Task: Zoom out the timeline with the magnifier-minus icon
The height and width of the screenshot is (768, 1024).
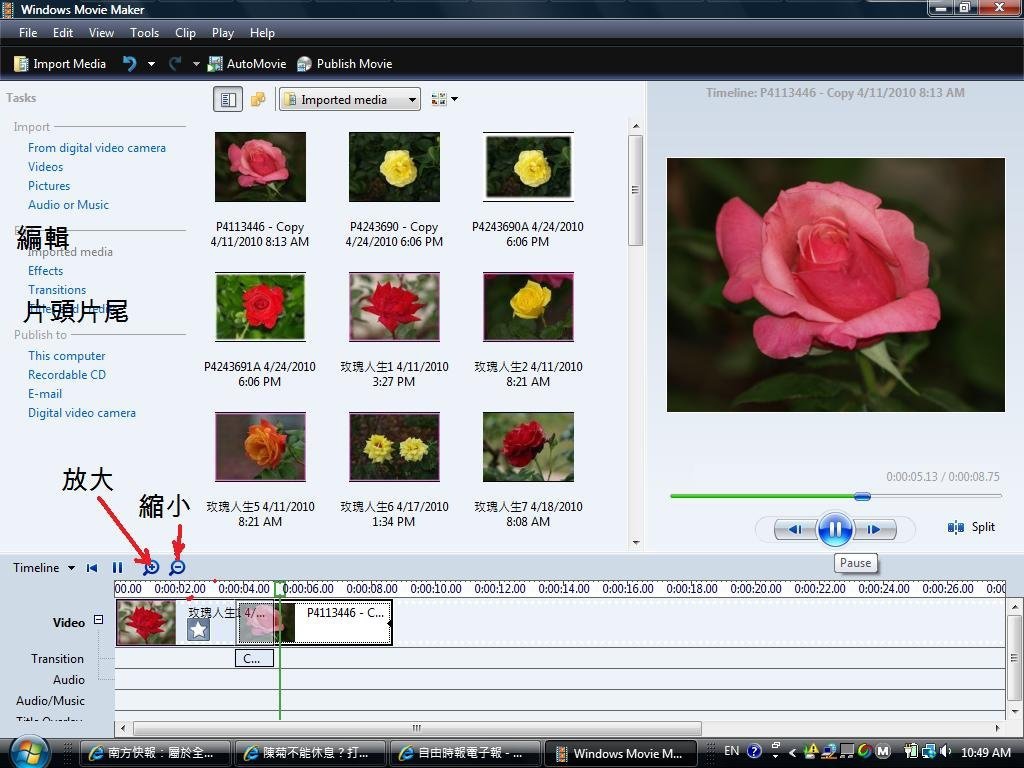Action: 177,568
